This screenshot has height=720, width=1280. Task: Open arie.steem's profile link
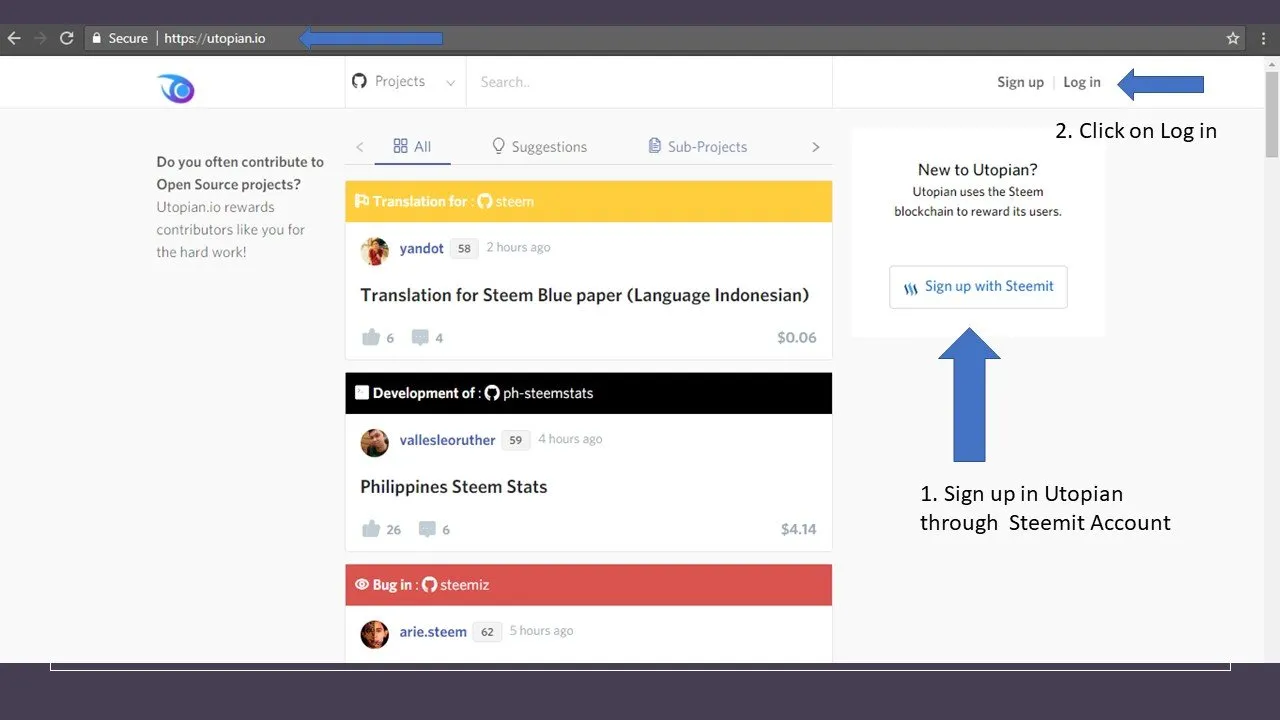click(433, 632)
